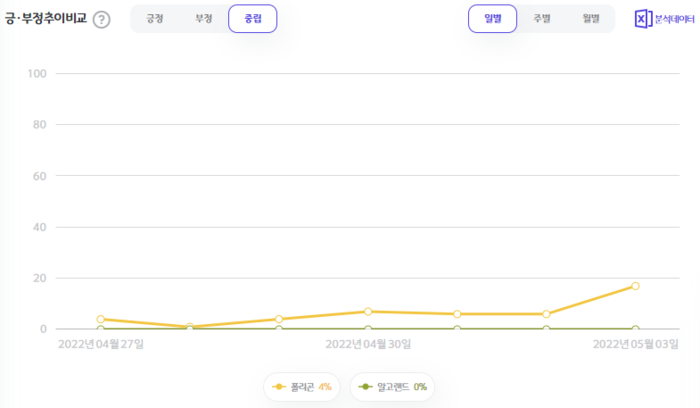This screenshot has height=408, width=700.
Task: Click the 알고랜드 data point on 2022년 05월 03일
Action: click(x=635, y=329)
